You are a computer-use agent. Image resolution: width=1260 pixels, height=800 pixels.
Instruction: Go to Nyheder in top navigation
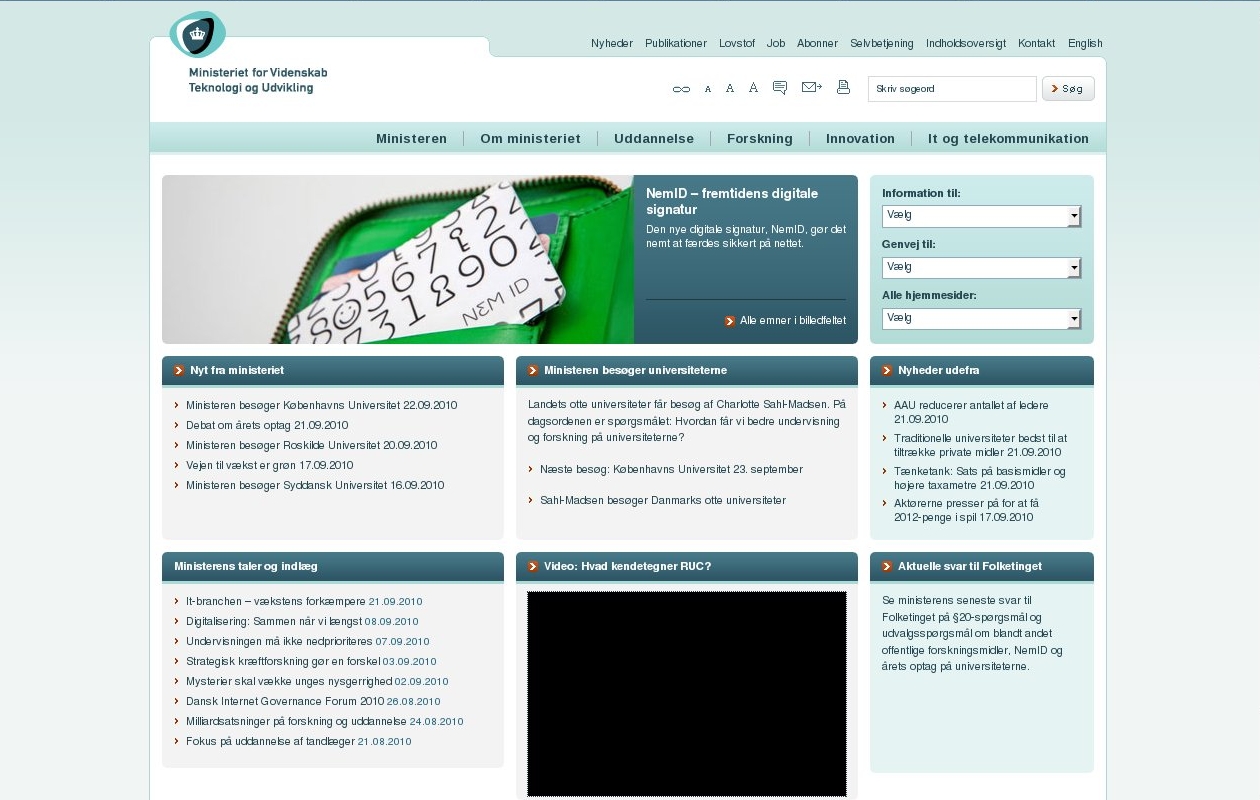[x=612, y=43]
